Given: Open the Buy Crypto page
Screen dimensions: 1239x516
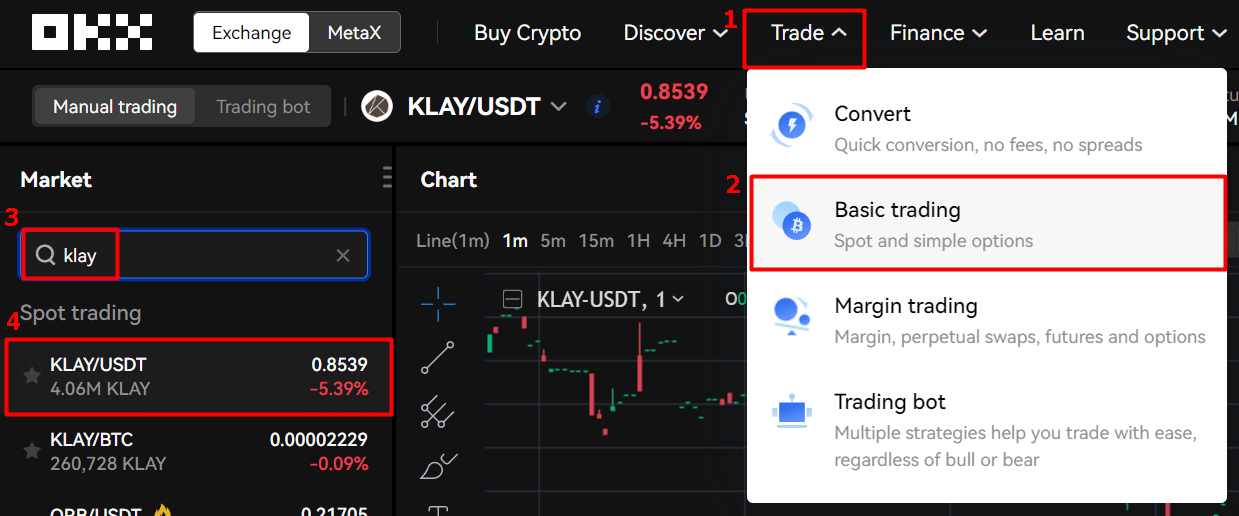Looking at the screenshot, I should [527, 33].
